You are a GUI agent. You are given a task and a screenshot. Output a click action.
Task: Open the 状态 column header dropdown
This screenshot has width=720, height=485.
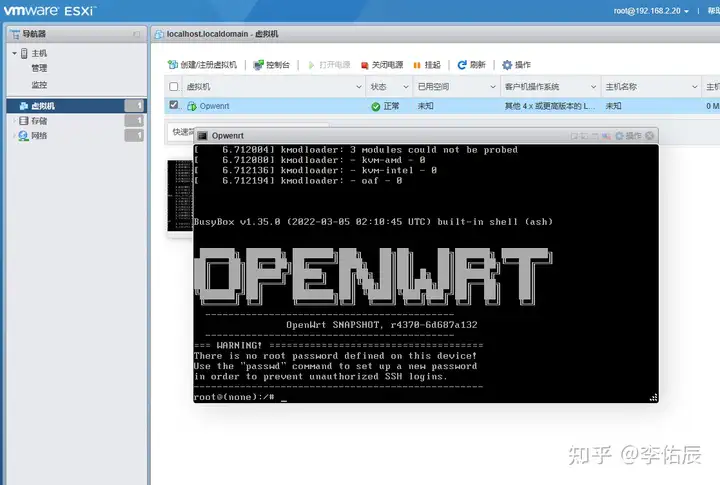click(x=406, y=87)
